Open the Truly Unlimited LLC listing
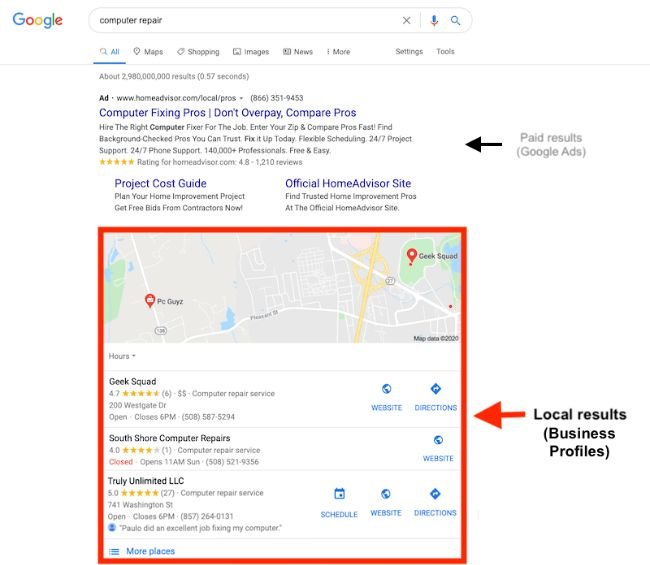This screenshot has width=650, height=565. [146, 481]
